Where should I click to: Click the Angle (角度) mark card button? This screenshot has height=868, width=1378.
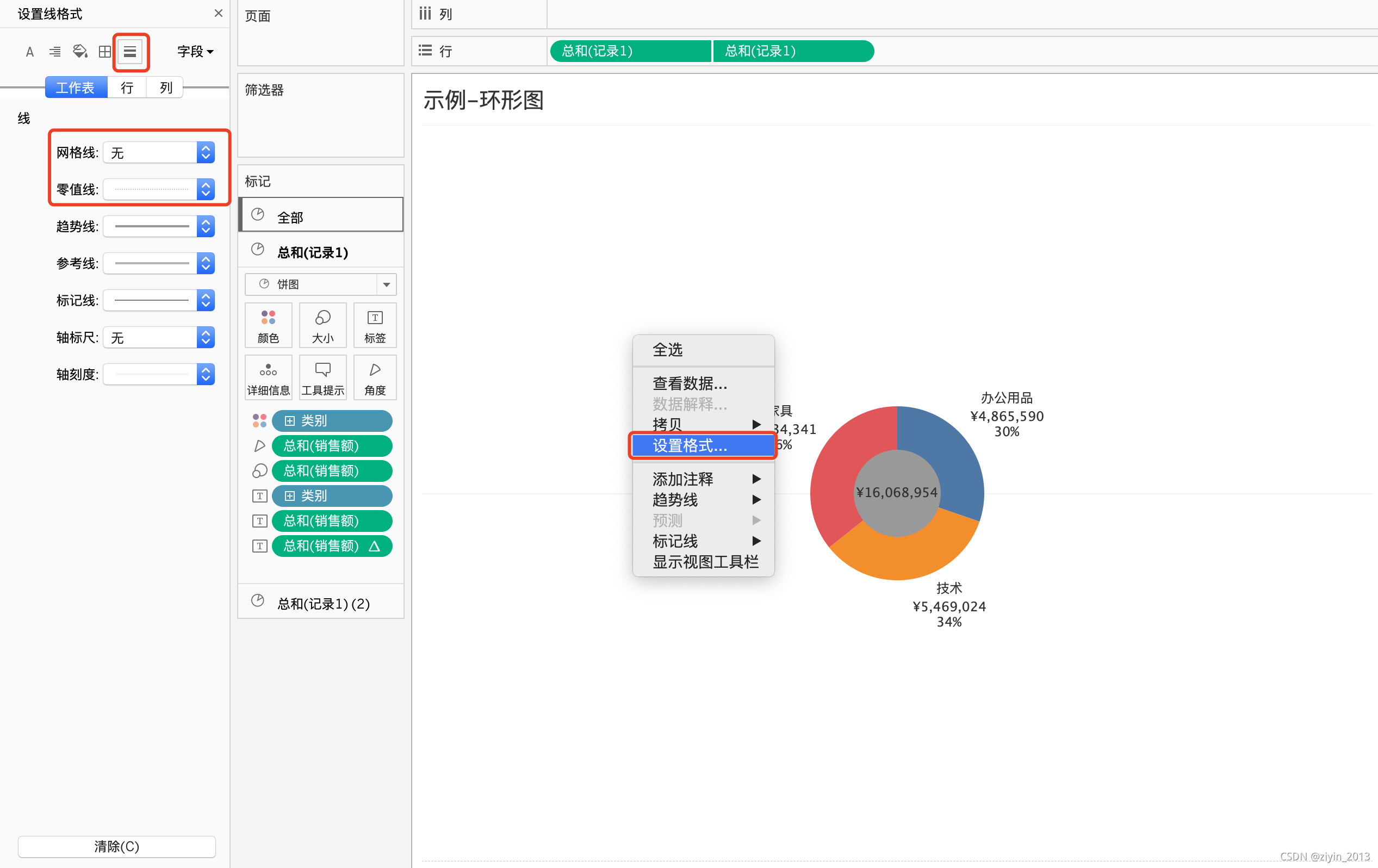click(375, 377)
